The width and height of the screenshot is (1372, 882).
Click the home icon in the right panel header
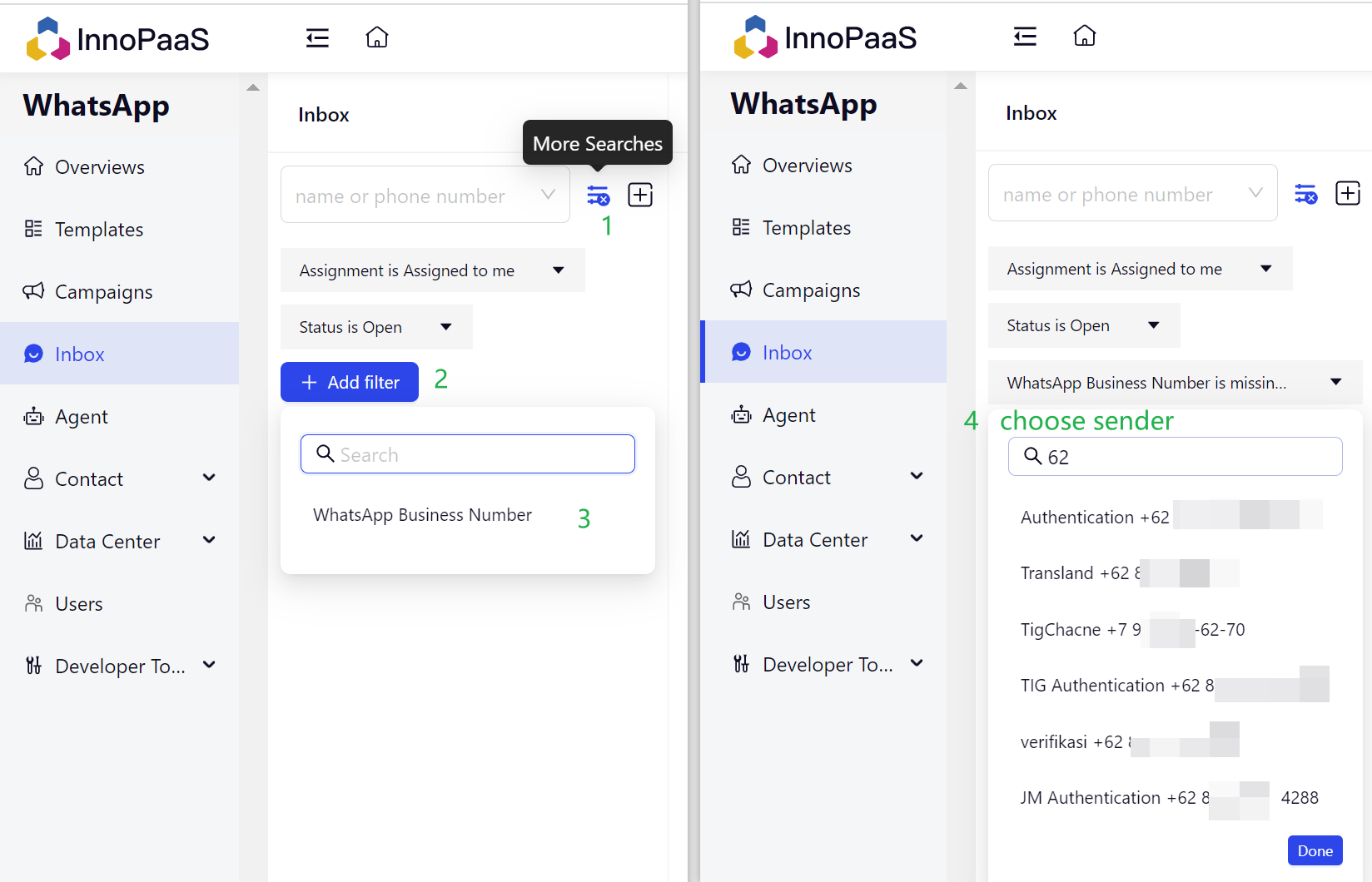pos(1084,37)
